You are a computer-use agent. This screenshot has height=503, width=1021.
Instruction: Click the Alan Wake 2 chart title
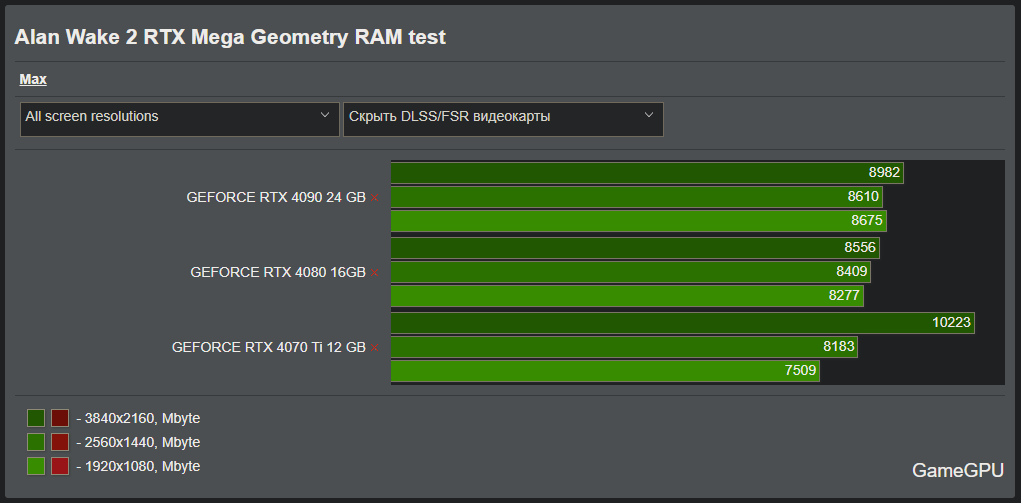230,37
